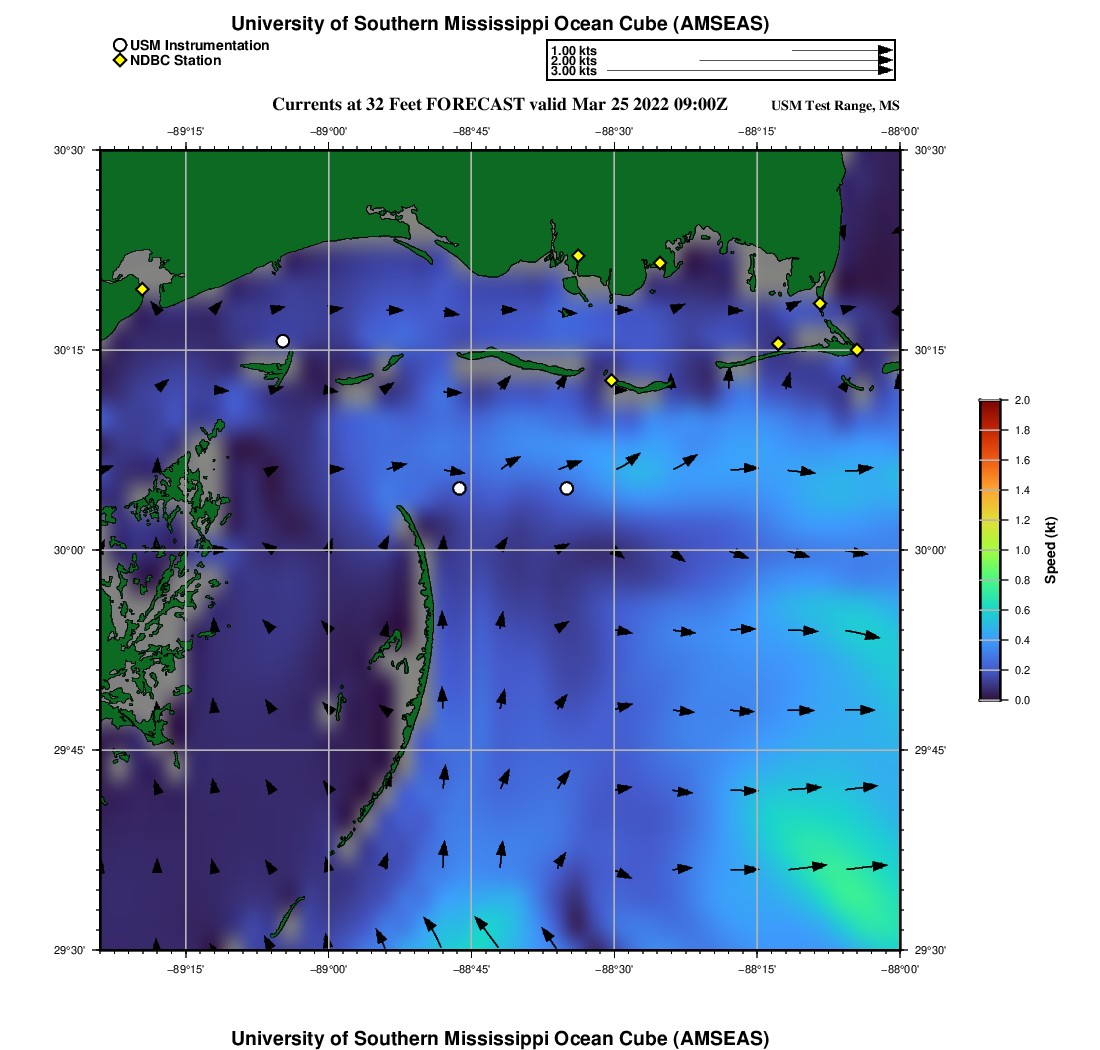Viewport: 1100px width, 1050px height.
Task: Click the NDBC diamond on the barrier island
Action: (611, 380)
